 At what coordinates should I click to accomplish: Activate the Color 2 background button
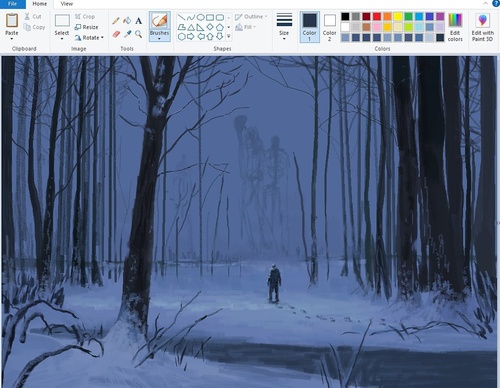pos(330,27)
